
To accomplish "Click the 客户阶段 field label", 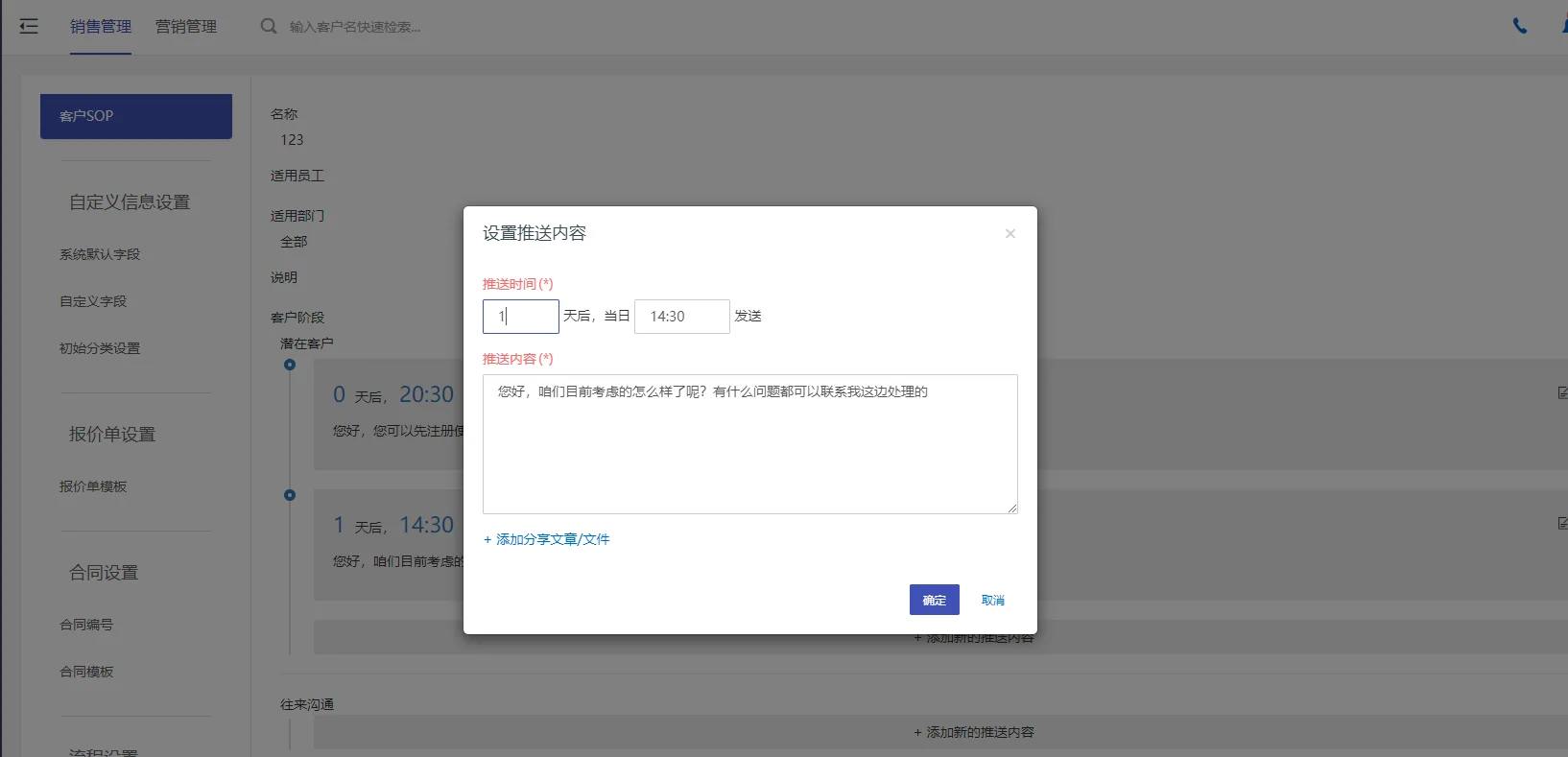I will pos(297,318).
